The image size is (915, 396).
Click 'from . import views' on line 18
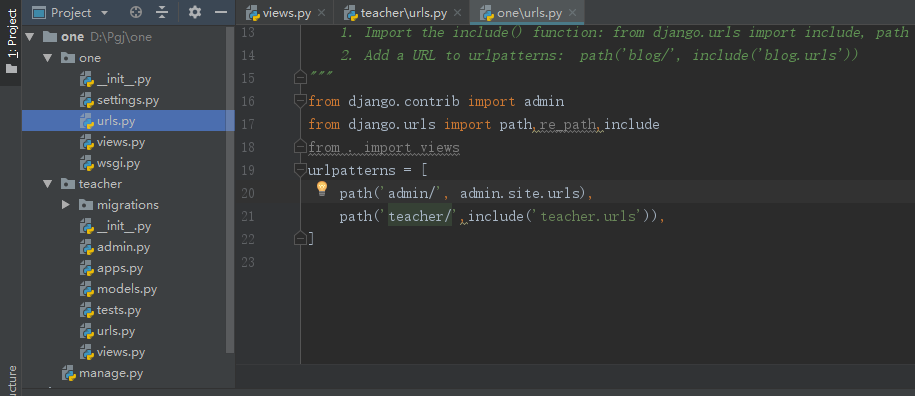(384, 148)
